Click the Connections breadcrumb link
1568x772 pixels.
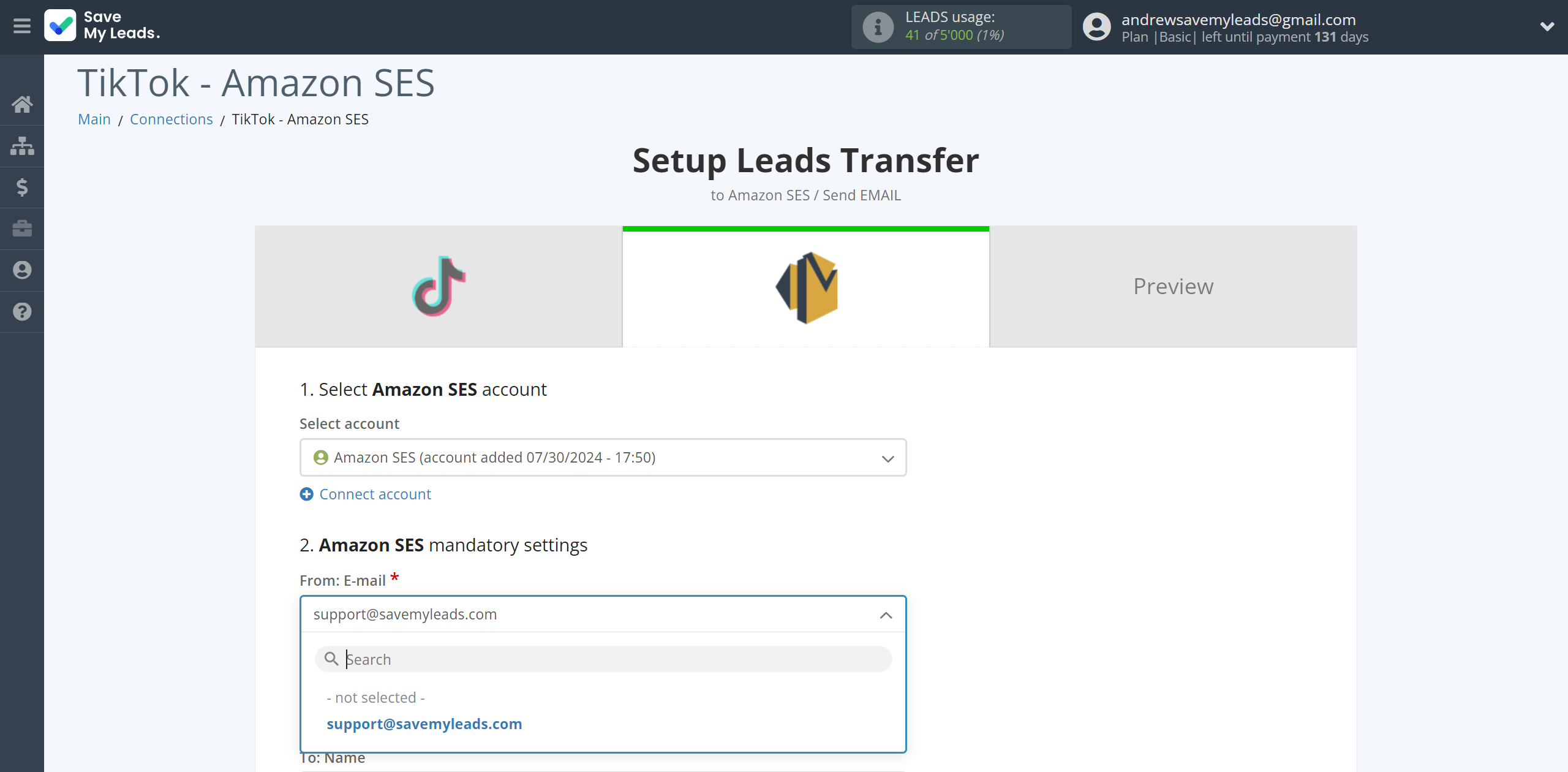(x=171, y=119)
